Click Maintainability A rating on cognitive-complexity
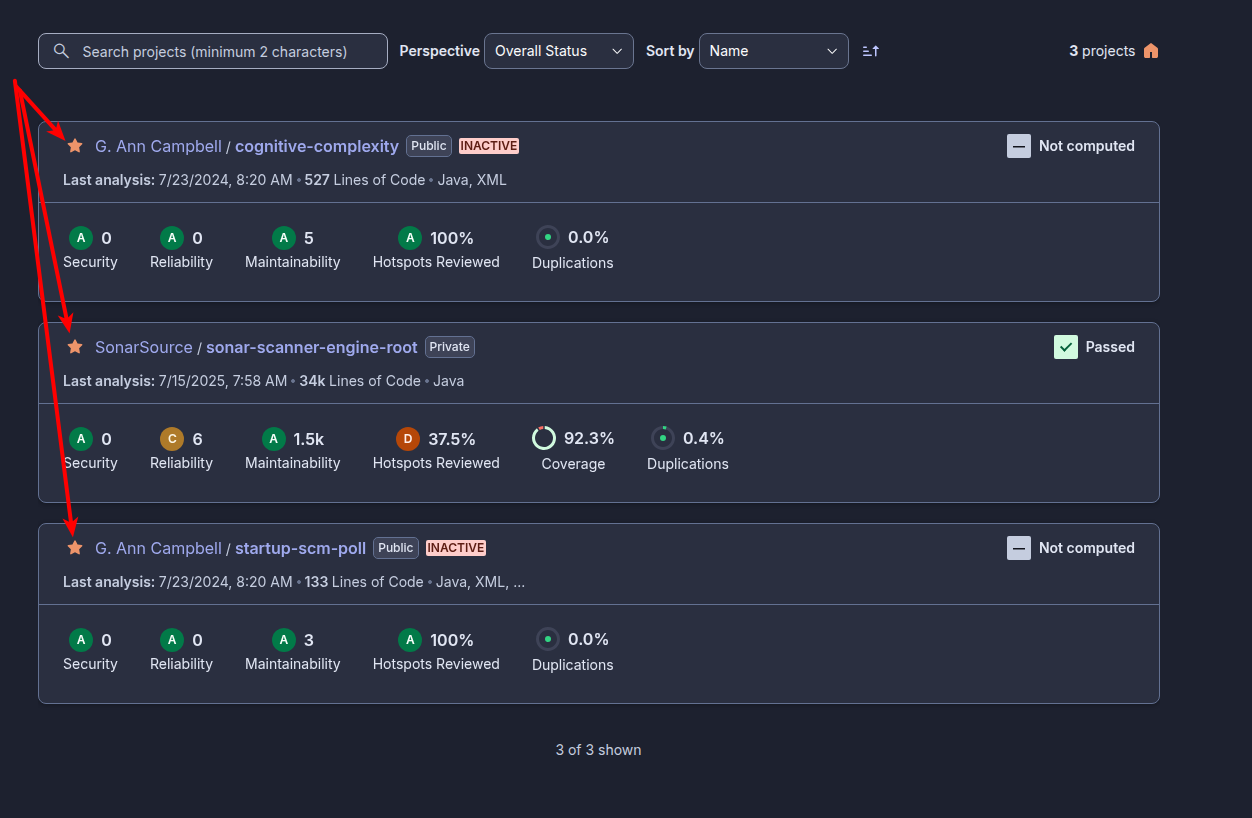Image resolution: width=1252 pixels, height=818 pixels. tap(284, 238)
